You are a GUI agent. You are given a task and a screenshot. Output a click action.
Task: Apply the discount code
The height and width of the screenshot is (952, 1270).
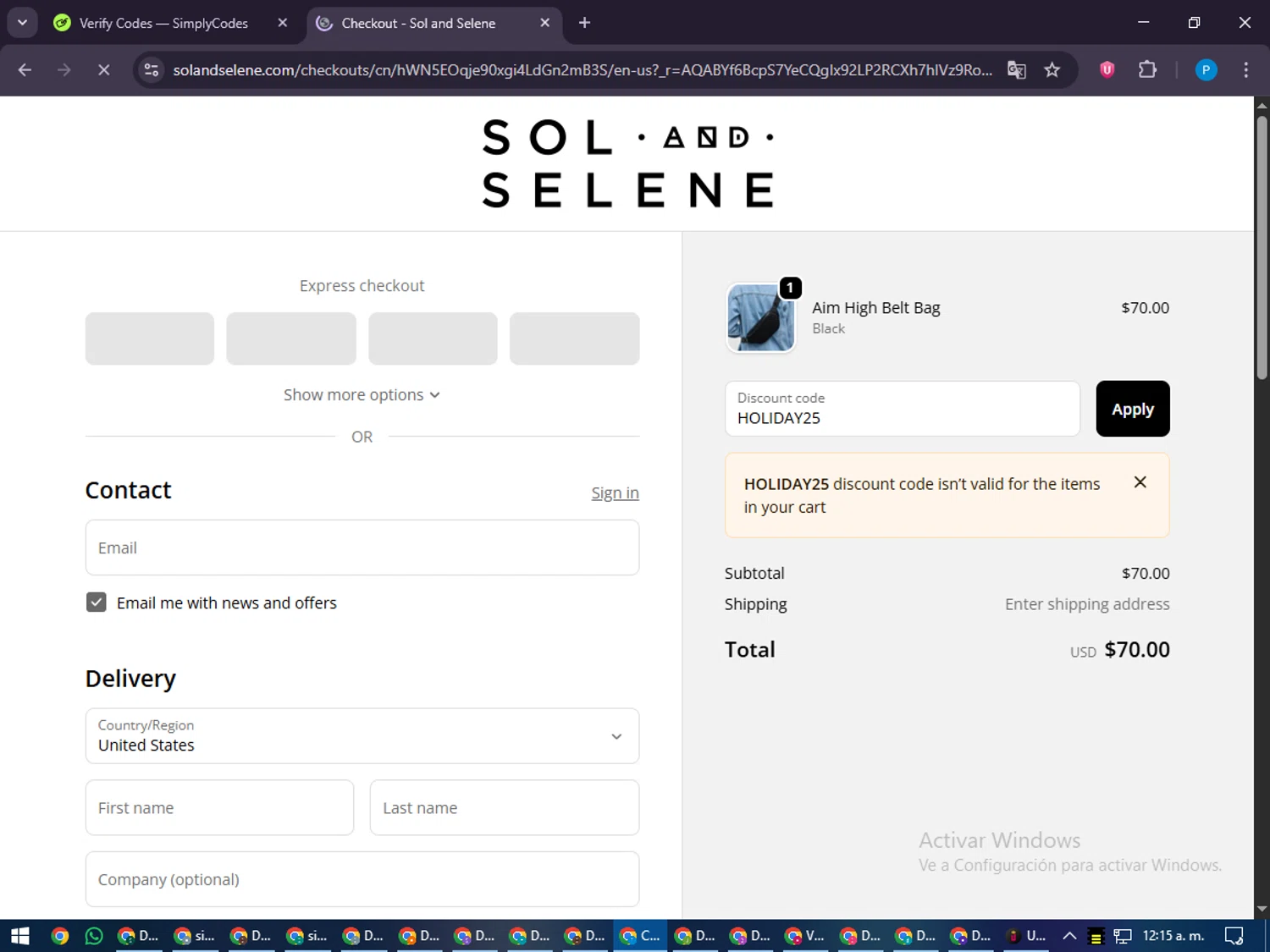(x=1133, y=409)
